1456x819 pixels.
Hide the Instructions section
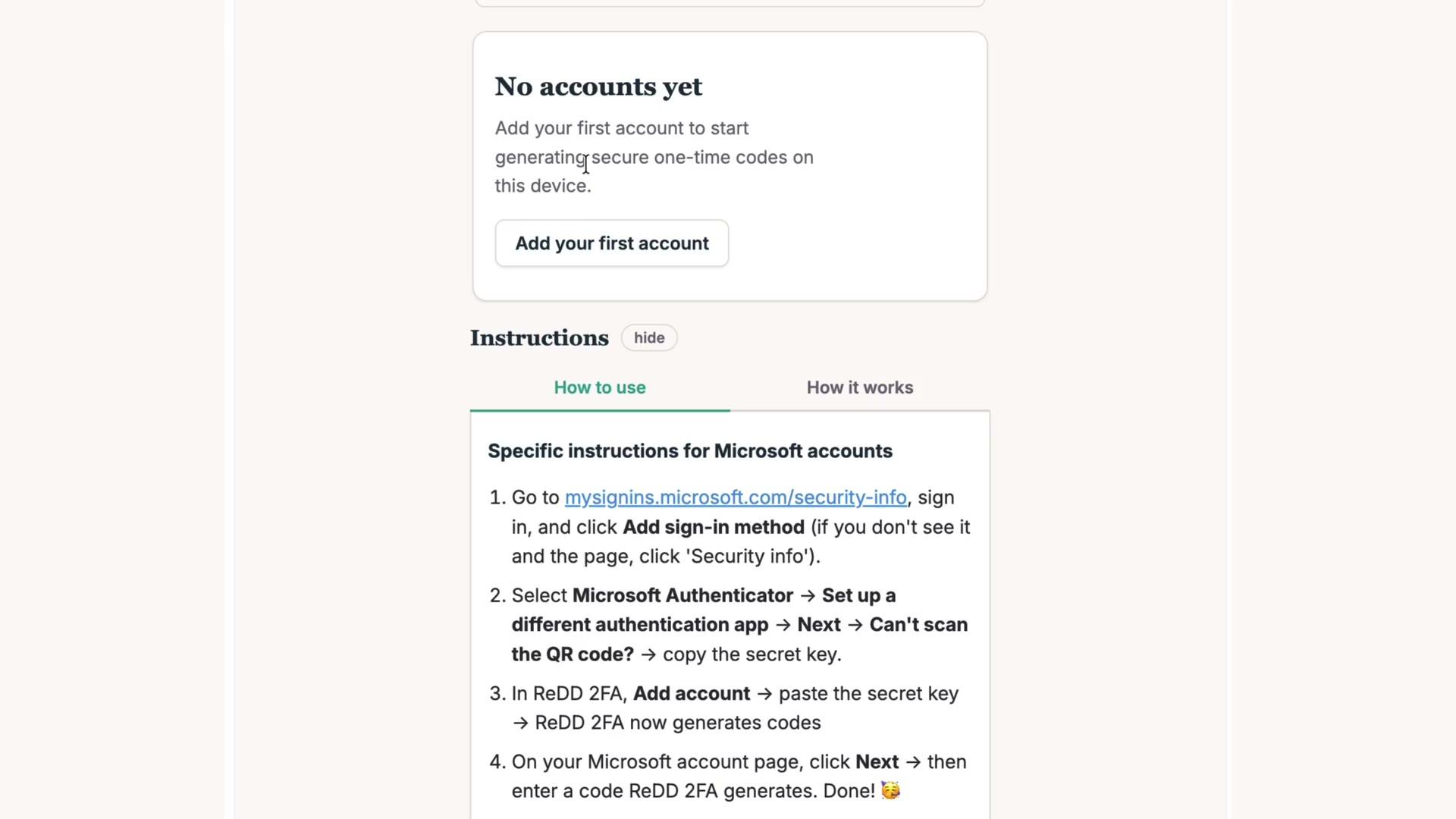[x=649, y=338]
